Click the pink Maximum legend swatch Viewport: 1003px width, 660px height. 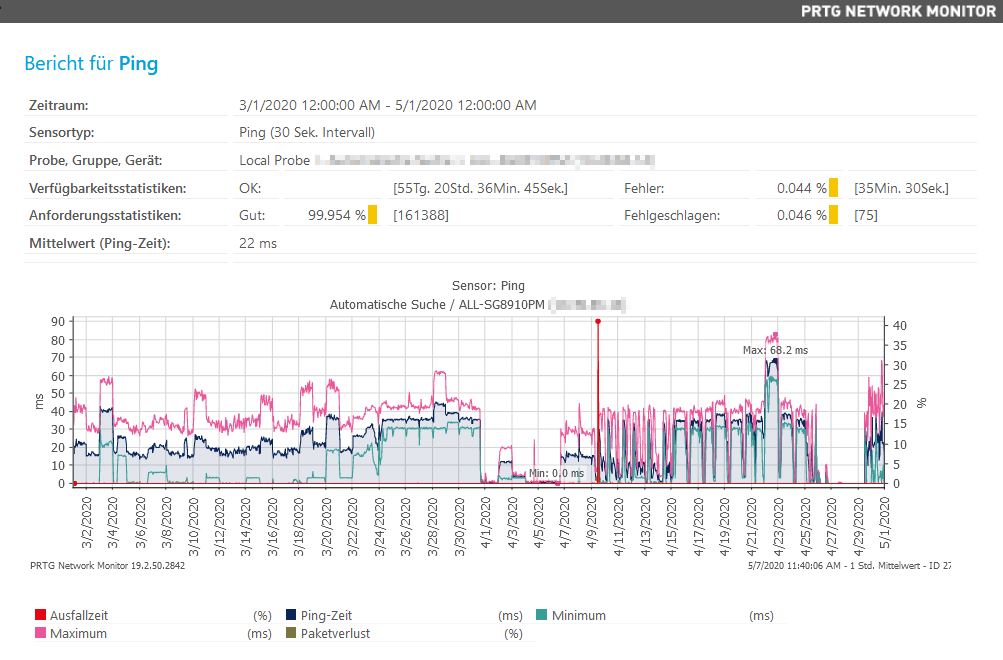(x=40, y=634)
